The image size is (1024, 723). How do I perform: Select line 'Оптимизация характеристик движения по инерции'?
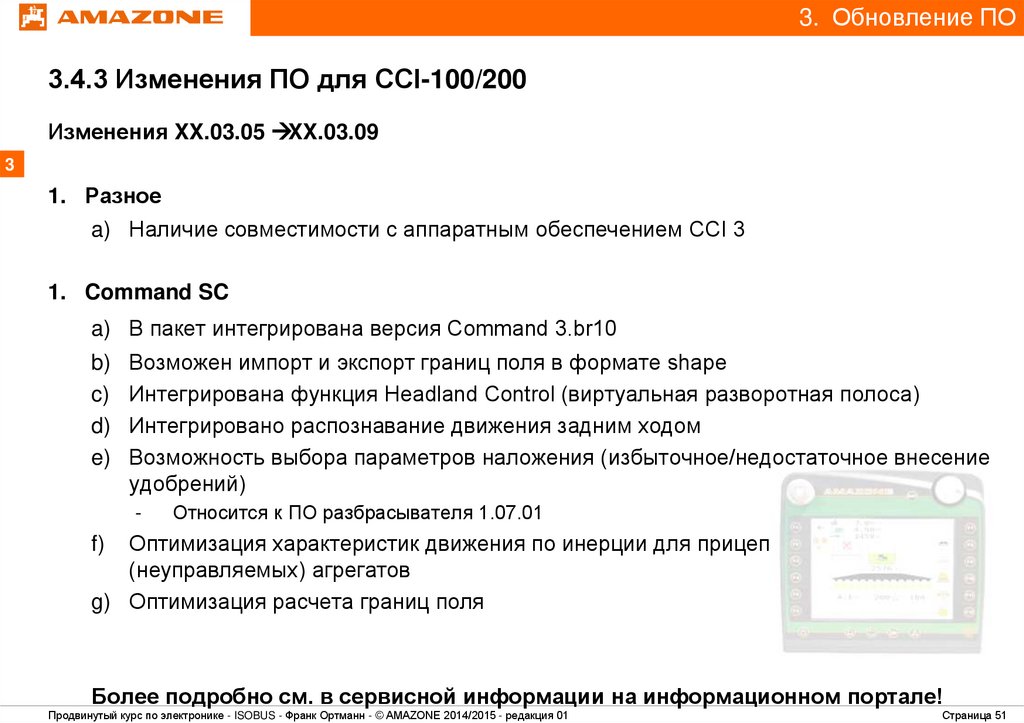pyautogui.click(x=449, y=556)
